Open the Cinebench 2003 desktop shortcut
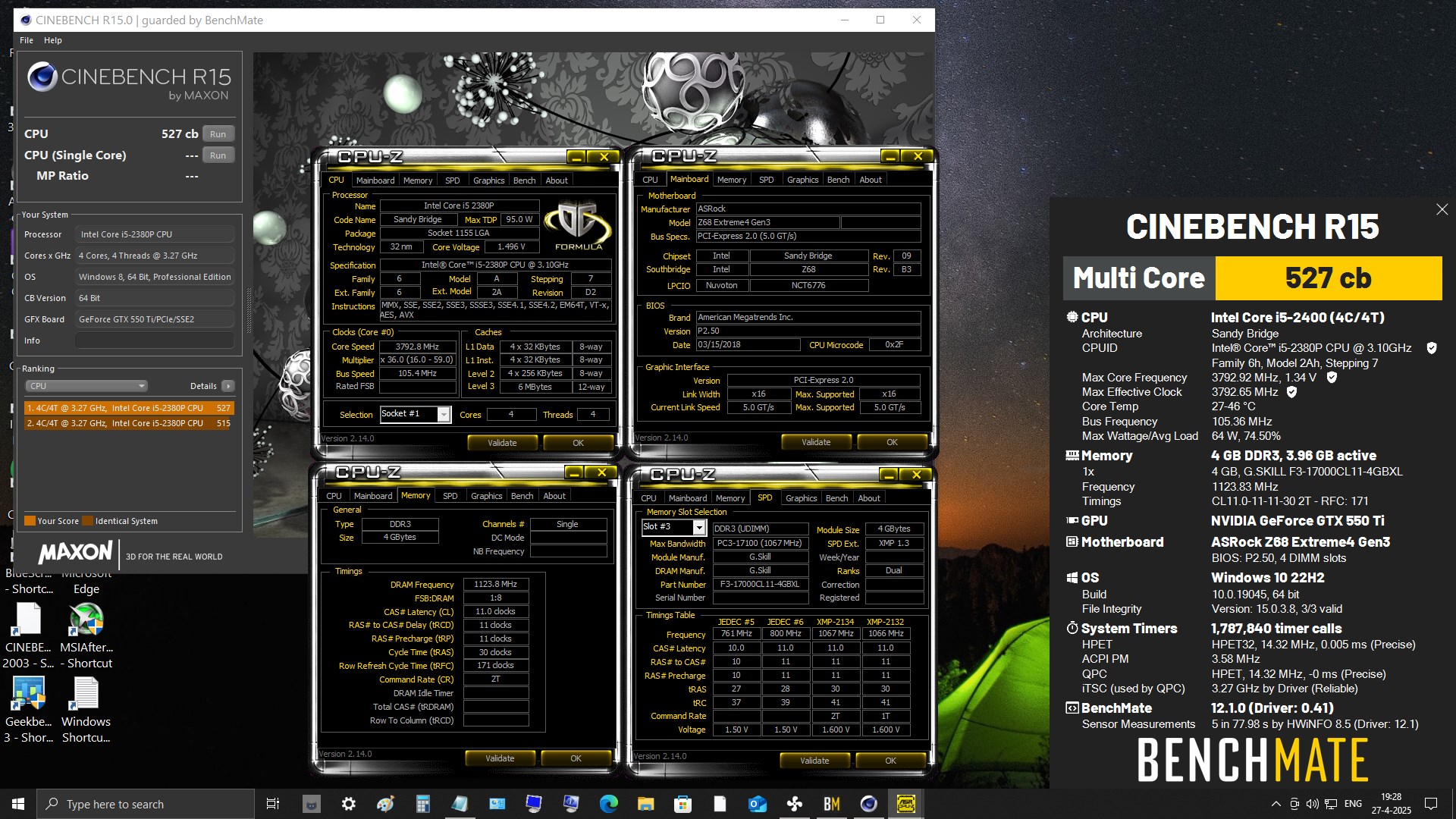 [28, 635]
